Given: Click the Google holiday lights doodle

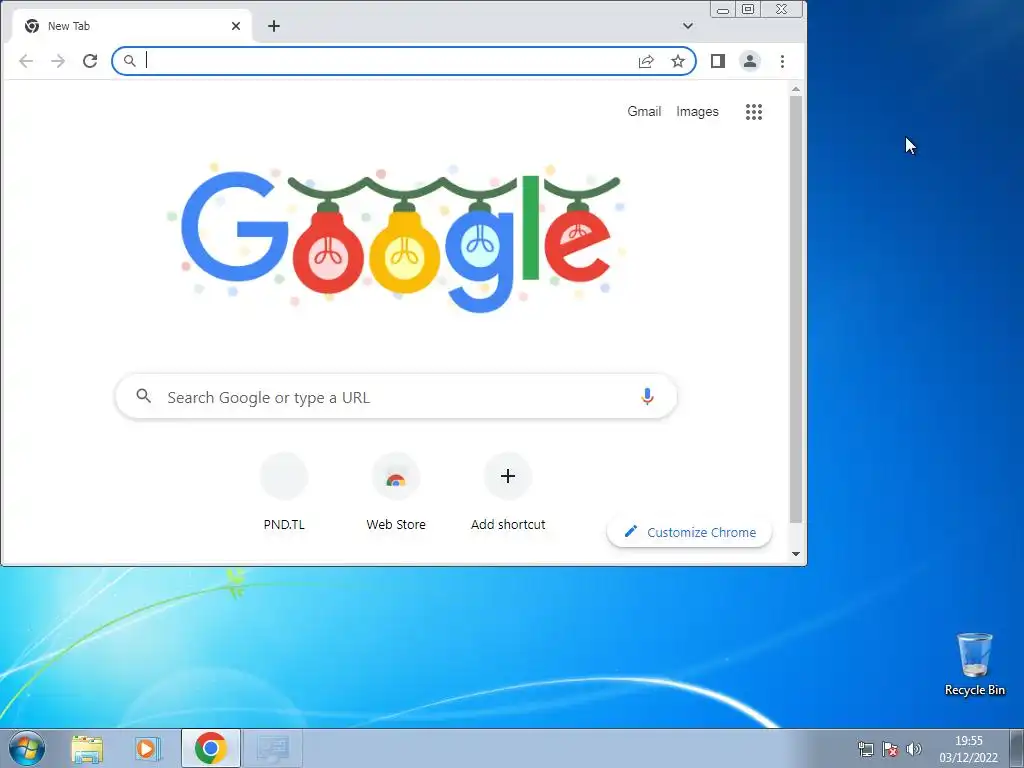Looking at the screenshot, I should pos(396,238).
